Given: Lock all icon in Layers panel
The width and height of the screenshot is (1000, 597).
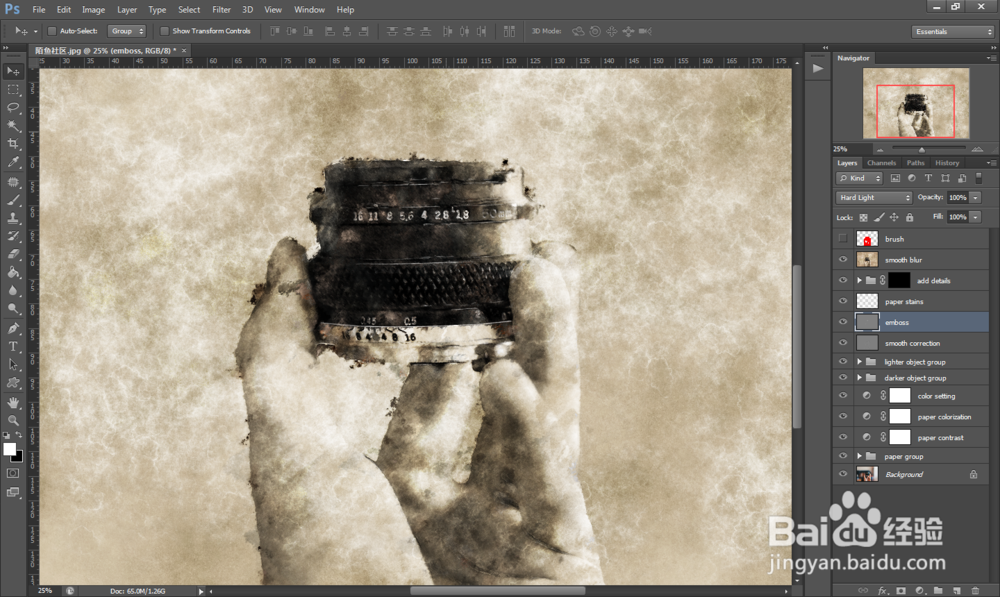Looking at the screenshot, I should pyautogui.click(x=909, y=217).
